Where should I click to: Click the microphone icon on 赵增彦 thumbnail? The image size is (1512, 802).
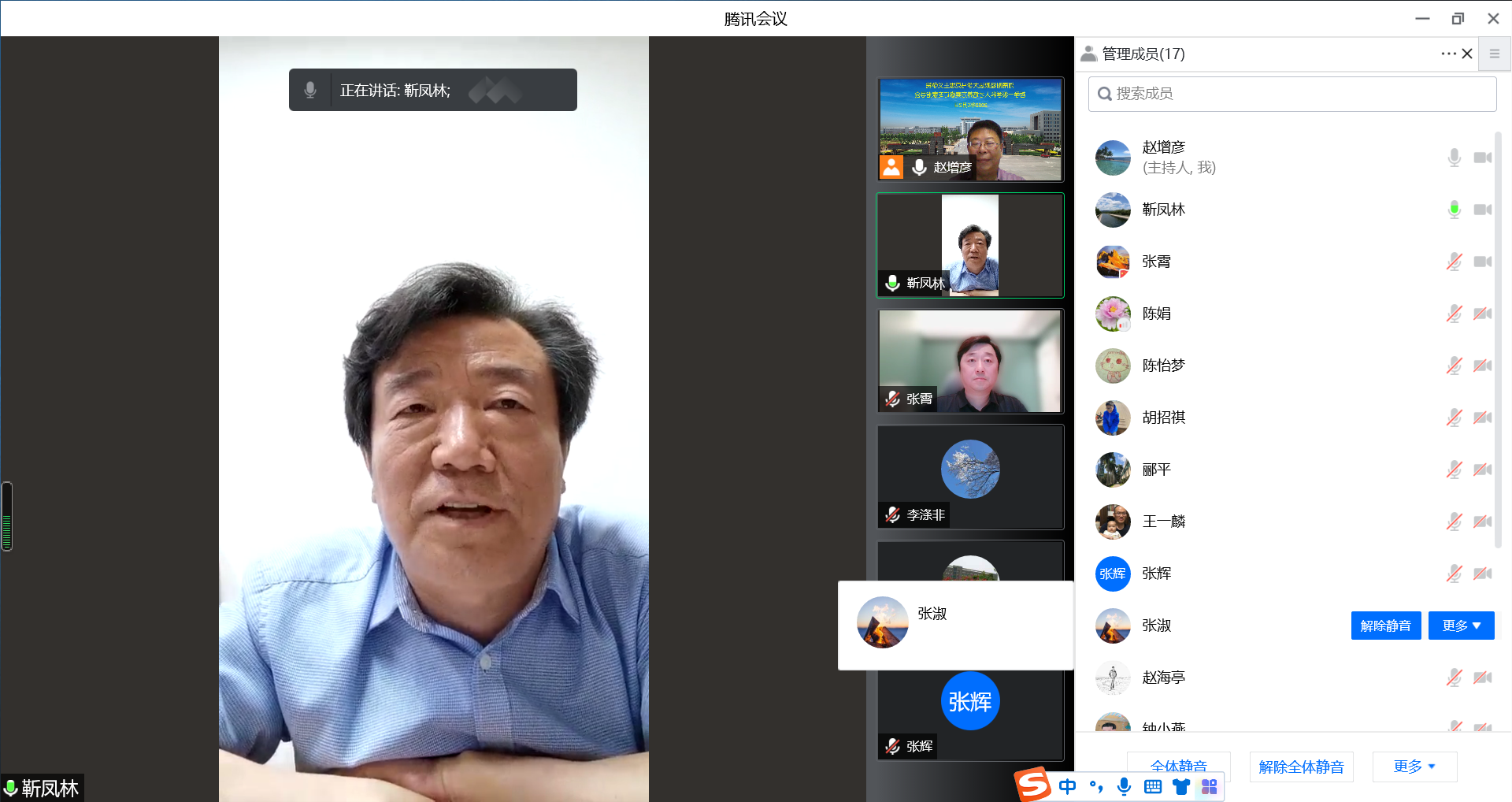point(919,167)
